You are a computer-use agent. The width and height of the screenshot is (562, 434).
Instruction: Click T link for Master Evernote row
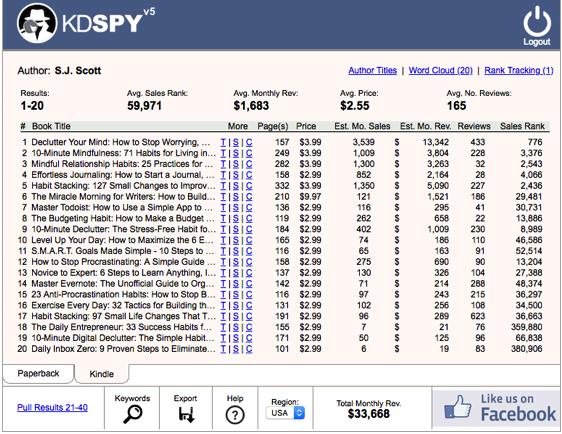pyautogui.click(x=223, y=283)
